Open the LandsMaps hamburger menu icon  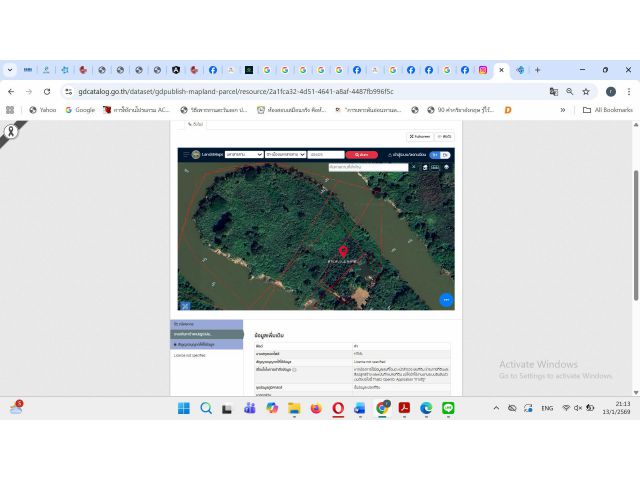[184, 154]
